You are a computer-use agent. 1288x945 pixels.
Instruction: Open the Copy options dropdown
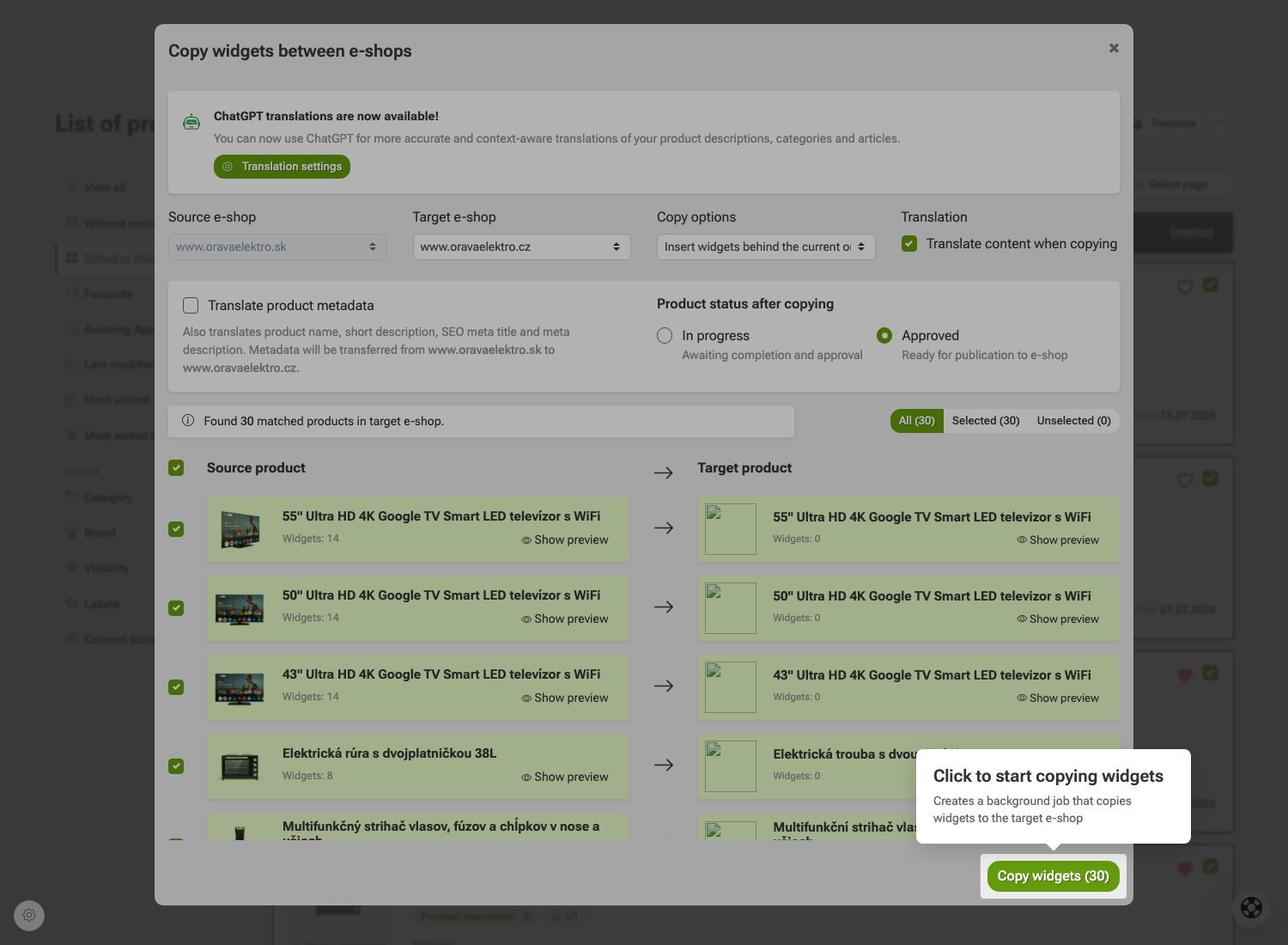tap(766, 247)
